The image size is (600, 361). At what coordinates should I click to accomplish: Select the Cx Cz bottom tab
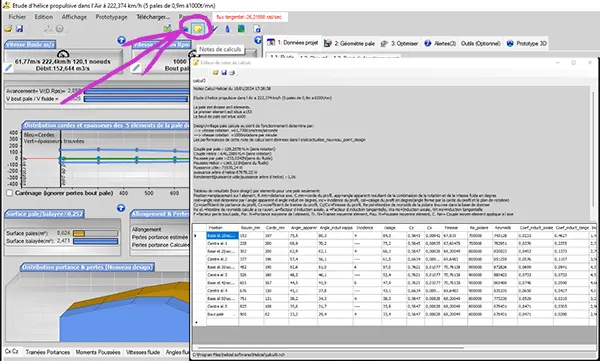click(11, 351)
